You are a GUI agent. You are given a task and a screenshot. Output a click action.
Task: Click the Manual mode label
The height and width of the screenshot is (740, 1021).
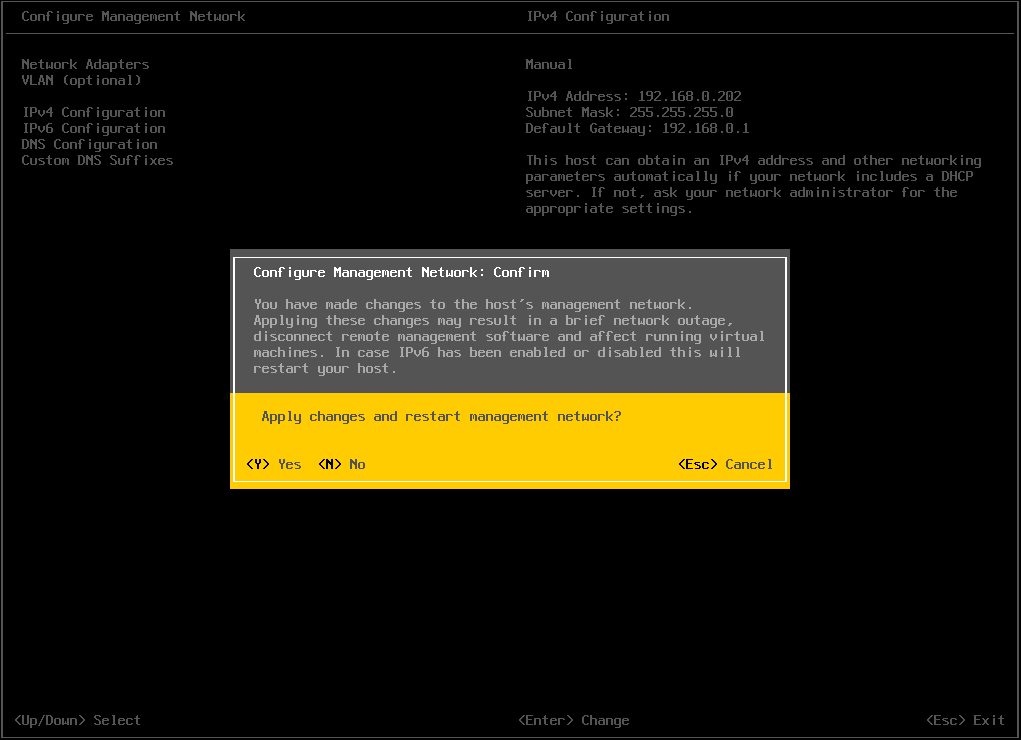549,64
